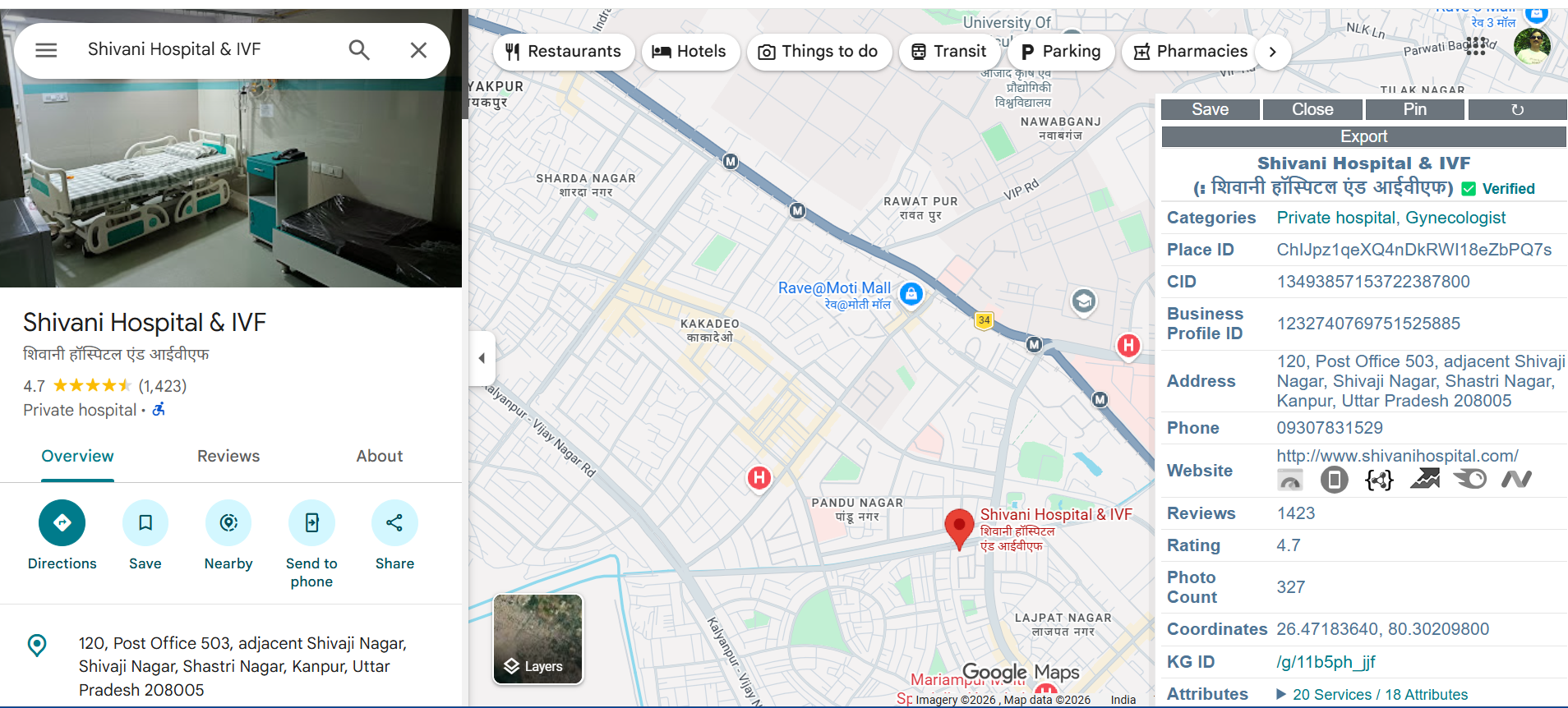The width and height of the screenshot is (1568, 708).
Task: Select the Transit filter chip
Action: coord(949,52)
